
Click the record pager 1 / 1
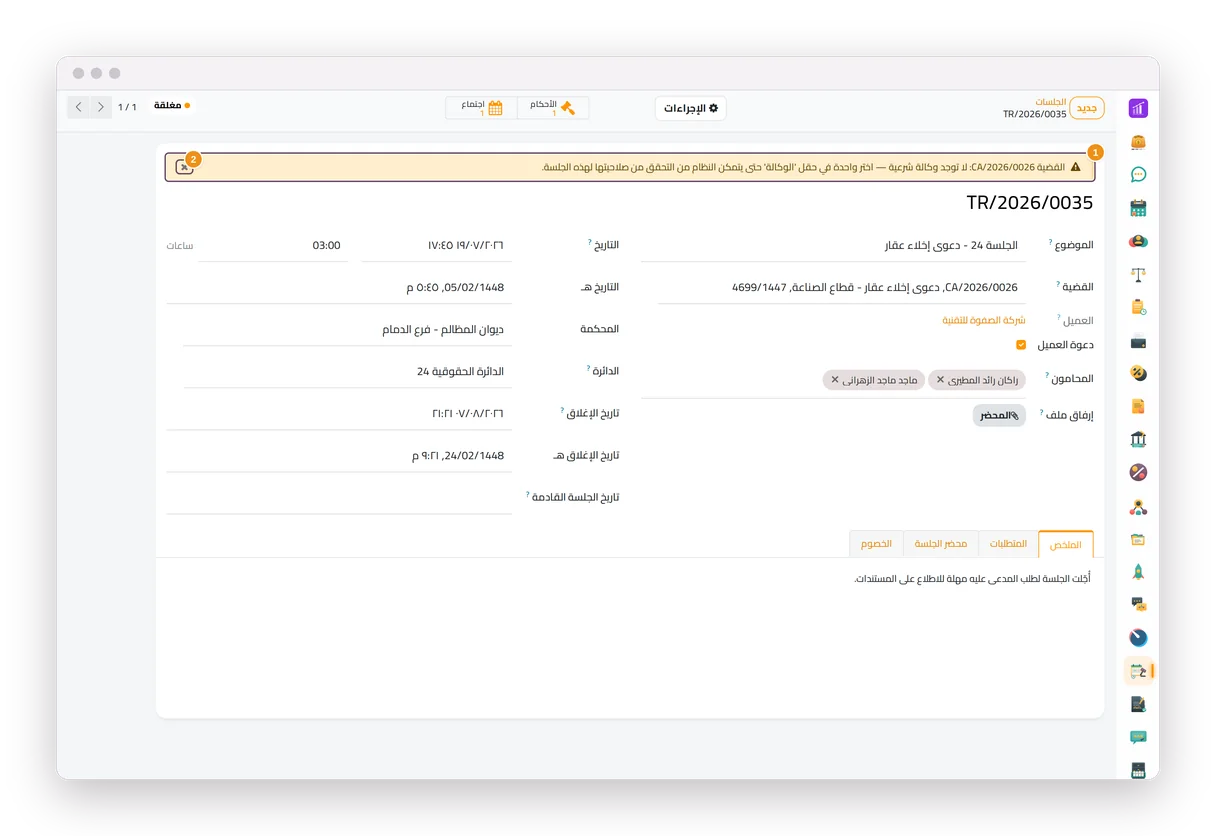127,107
